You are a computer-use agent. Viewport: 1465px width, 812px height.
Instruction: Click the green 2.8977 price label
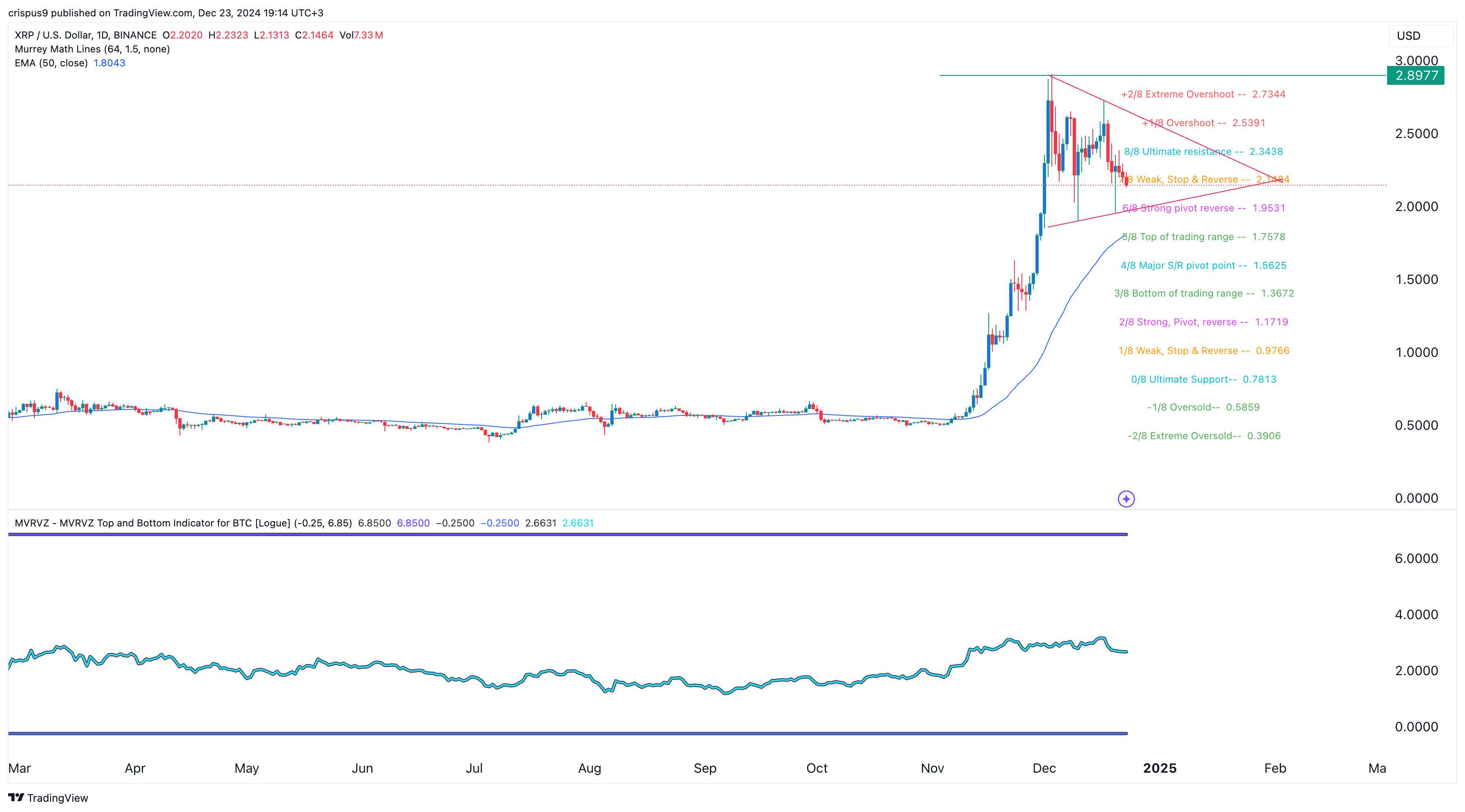pyautogui.click(x=1415, y=75)
